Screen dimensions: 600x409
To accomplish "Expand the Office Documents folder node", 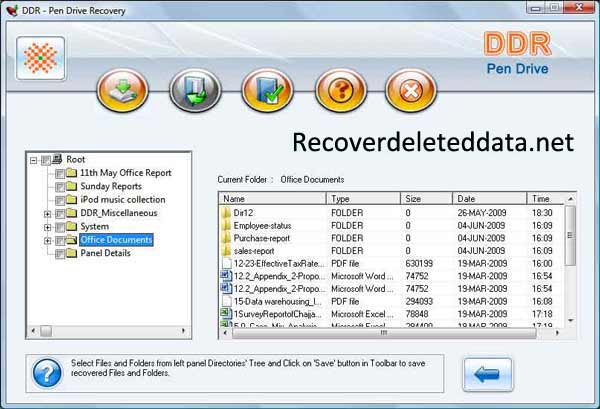I will [47, 241].
